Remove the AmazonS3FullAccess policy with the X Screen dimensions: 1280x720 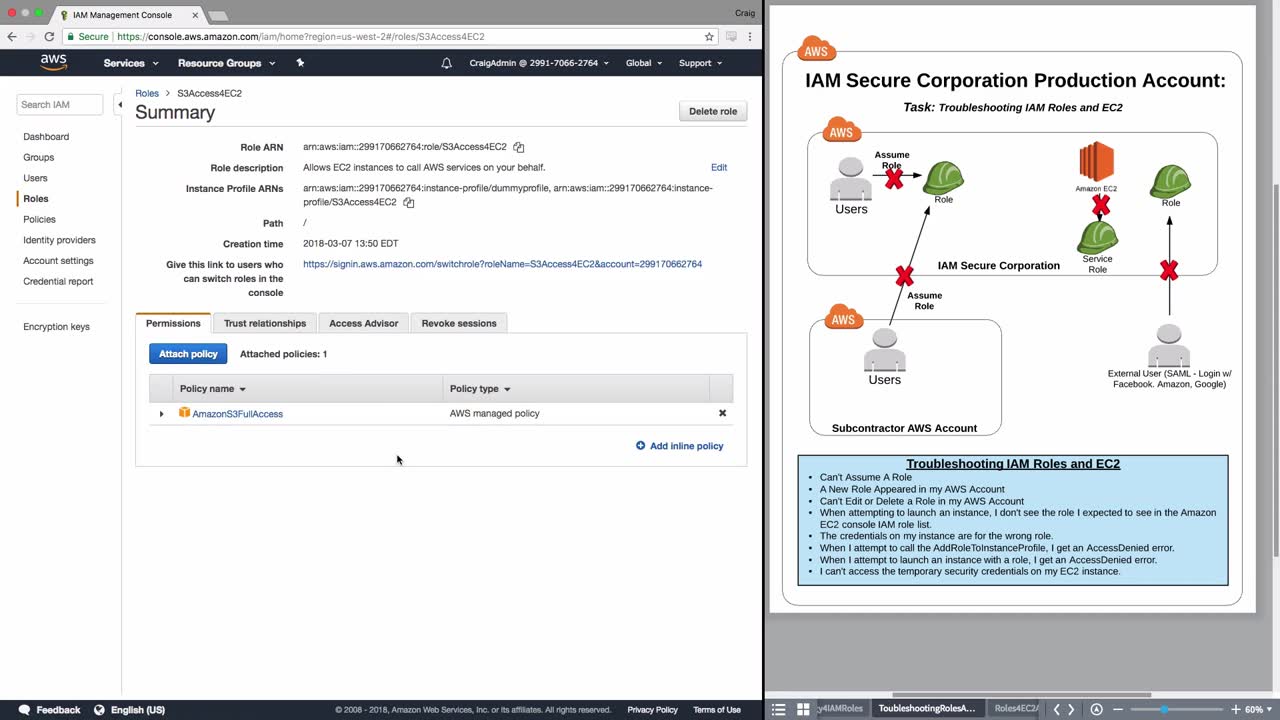click(x=722, y=413)
